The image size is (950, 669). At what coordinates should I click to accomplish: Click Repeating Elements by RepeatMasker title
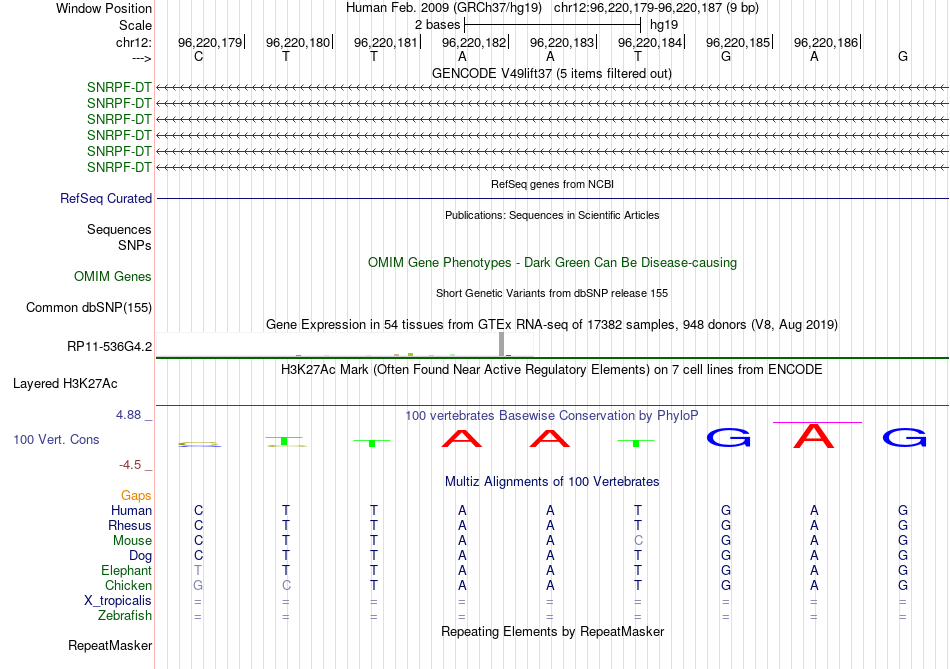pos(552,631)
